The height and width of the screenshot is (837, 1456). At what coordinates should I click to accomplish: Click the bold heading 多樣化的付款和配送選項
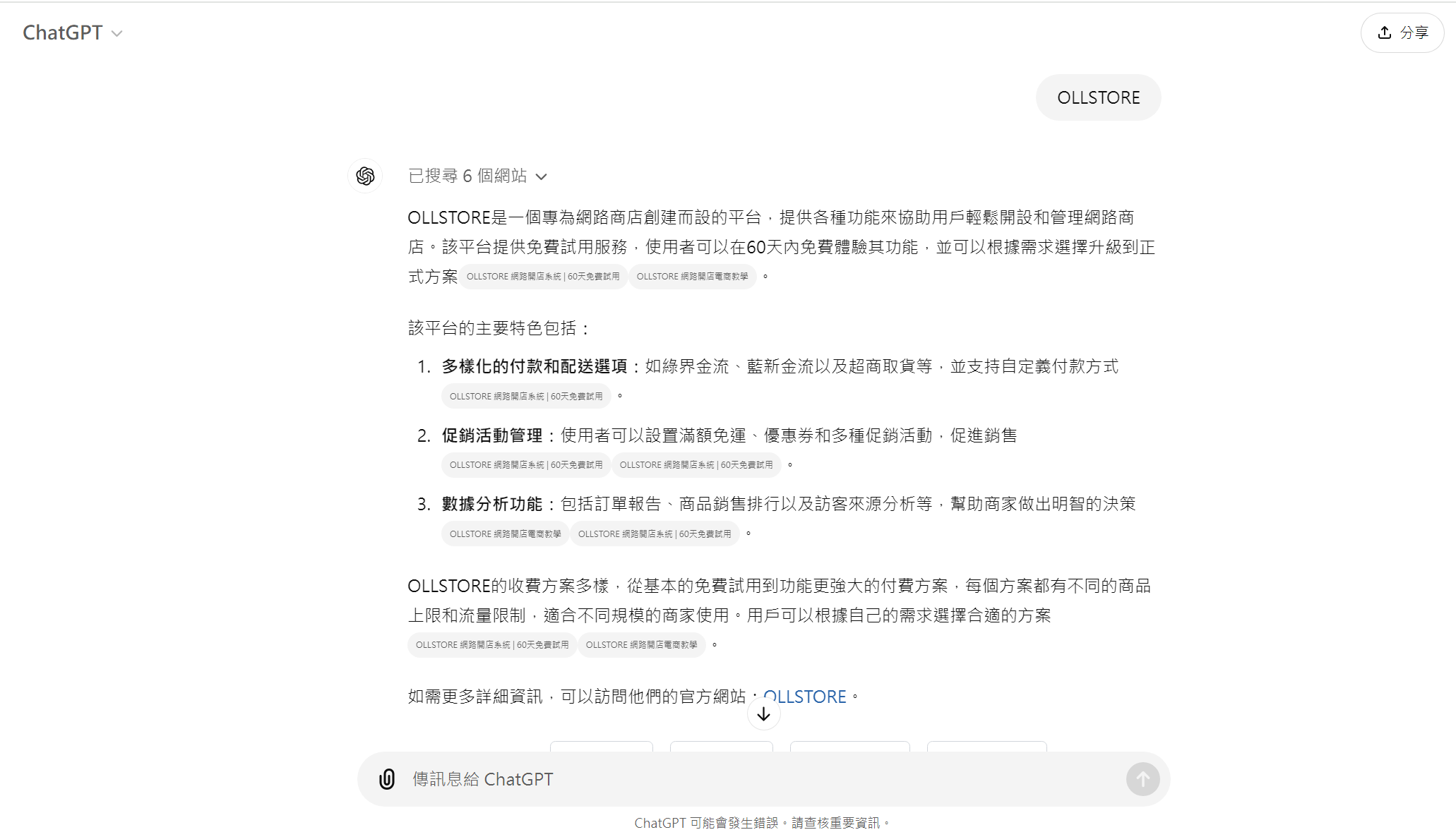point(535,366)
